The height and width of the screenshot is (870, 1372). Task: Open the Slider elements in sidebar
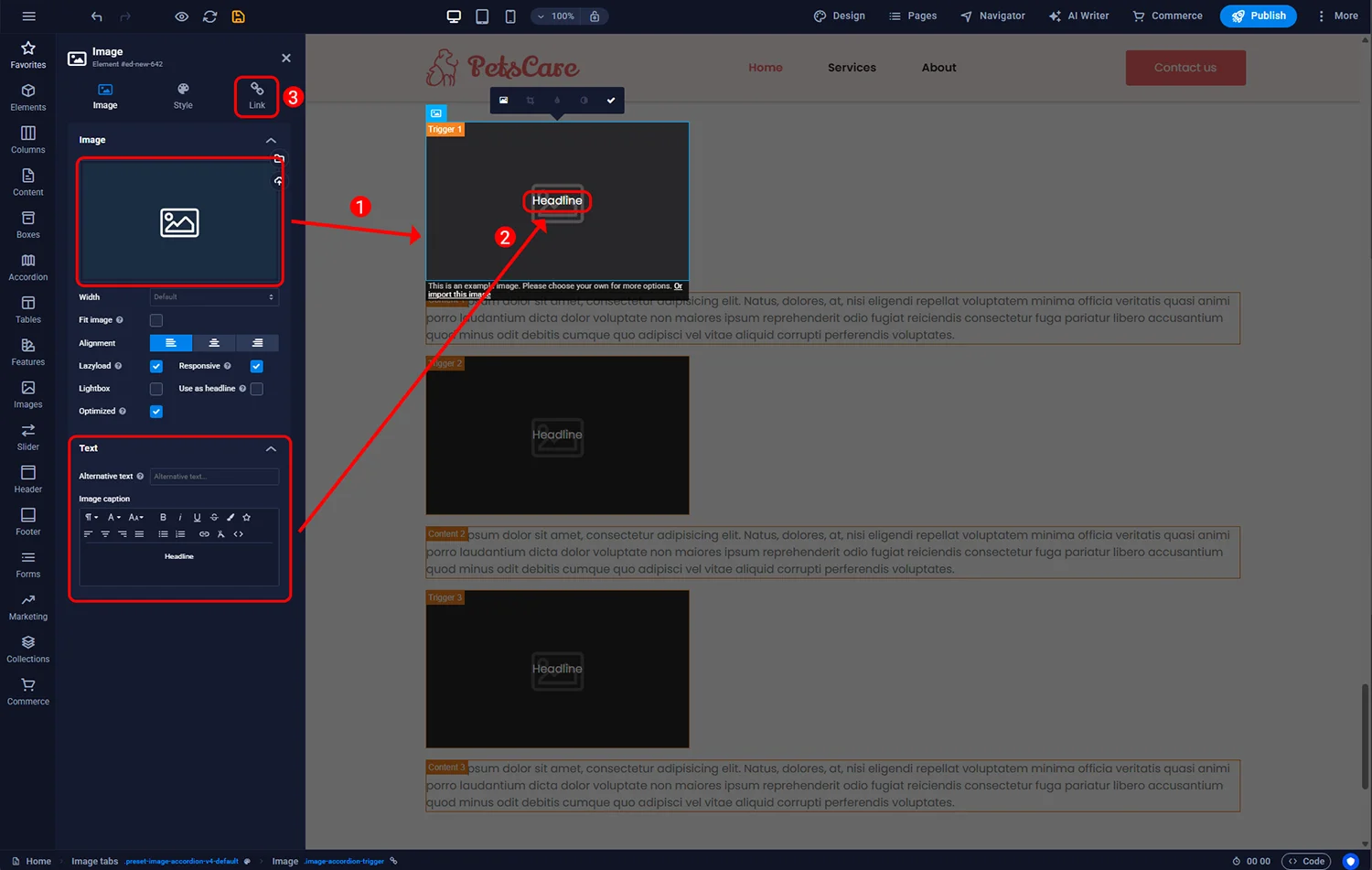[x=28, y=436]
